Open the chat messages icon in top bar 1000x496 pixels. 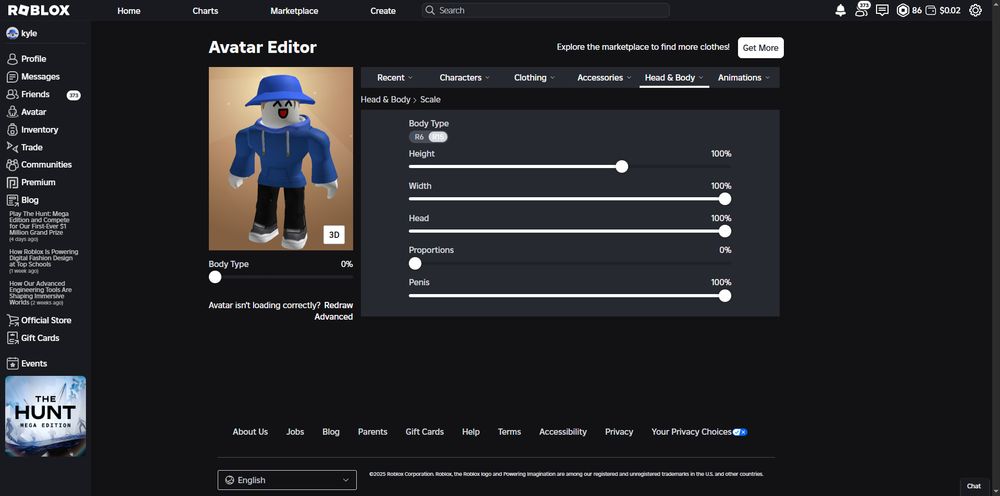point(882,10)
